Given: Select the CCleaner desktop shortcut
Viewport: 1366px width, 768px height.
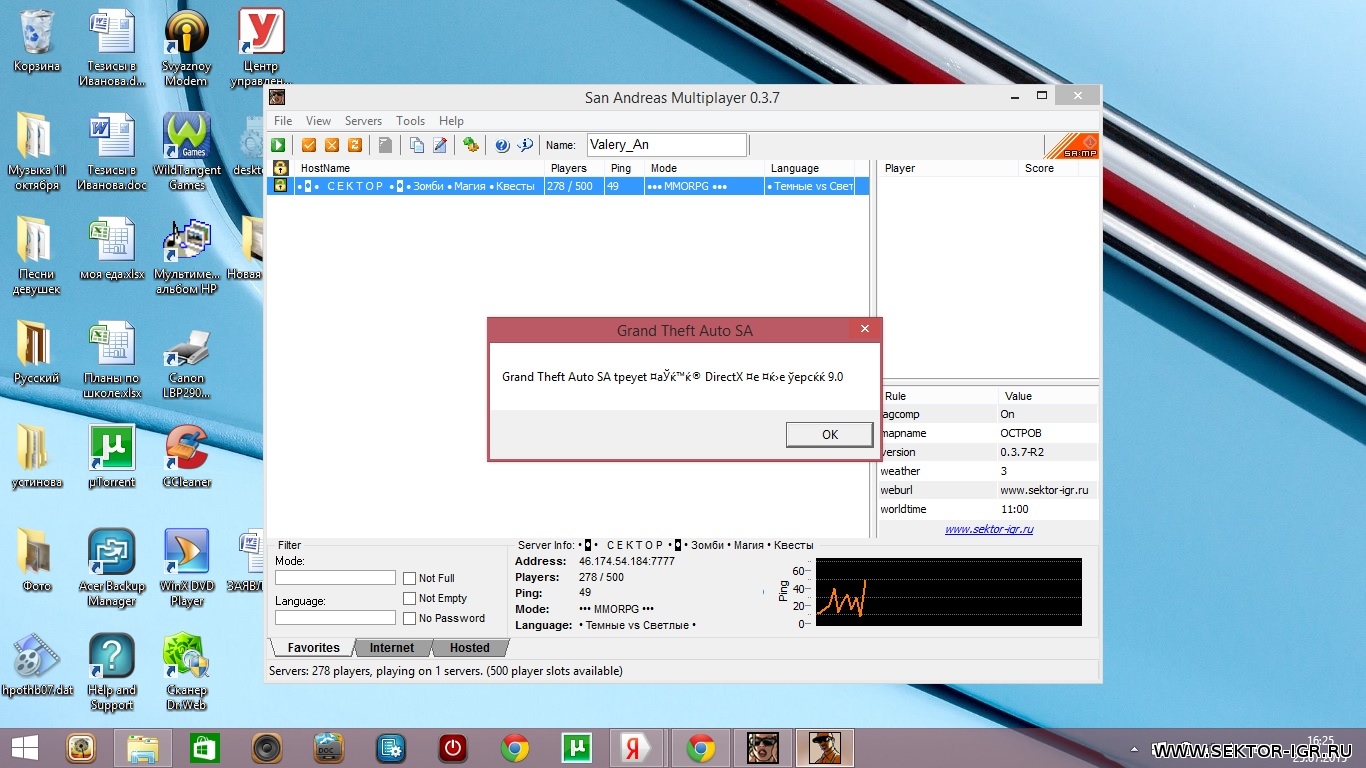Looking at the screenshot, I should tap(186, 457).
